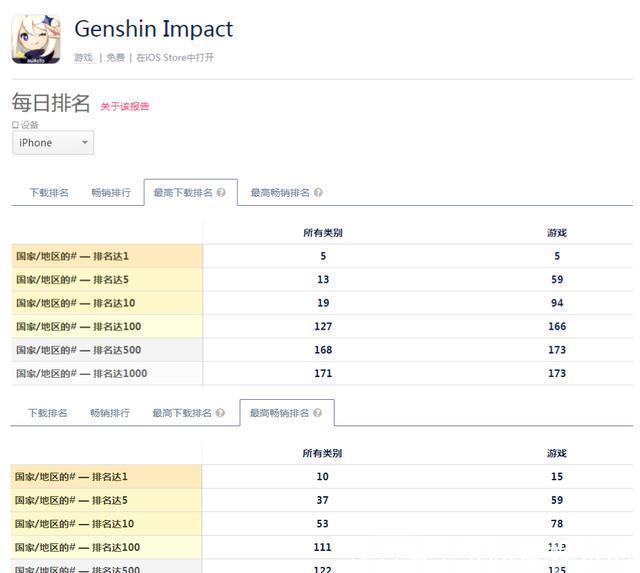
Task: Click value 168 in download table
Action: 323,350
